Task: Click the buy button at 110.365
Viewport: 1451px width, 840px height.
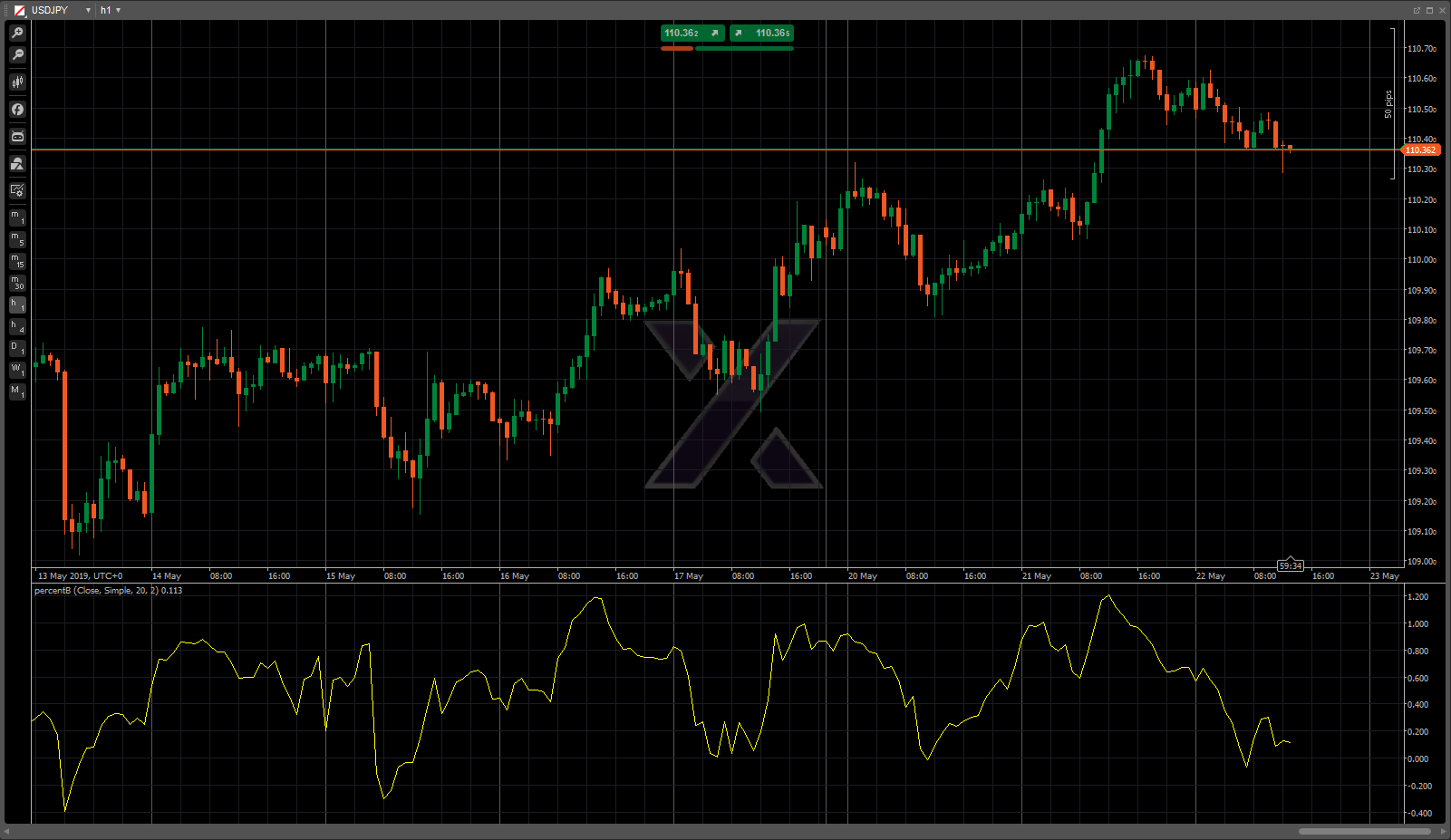Action: [x=761, y=34]
